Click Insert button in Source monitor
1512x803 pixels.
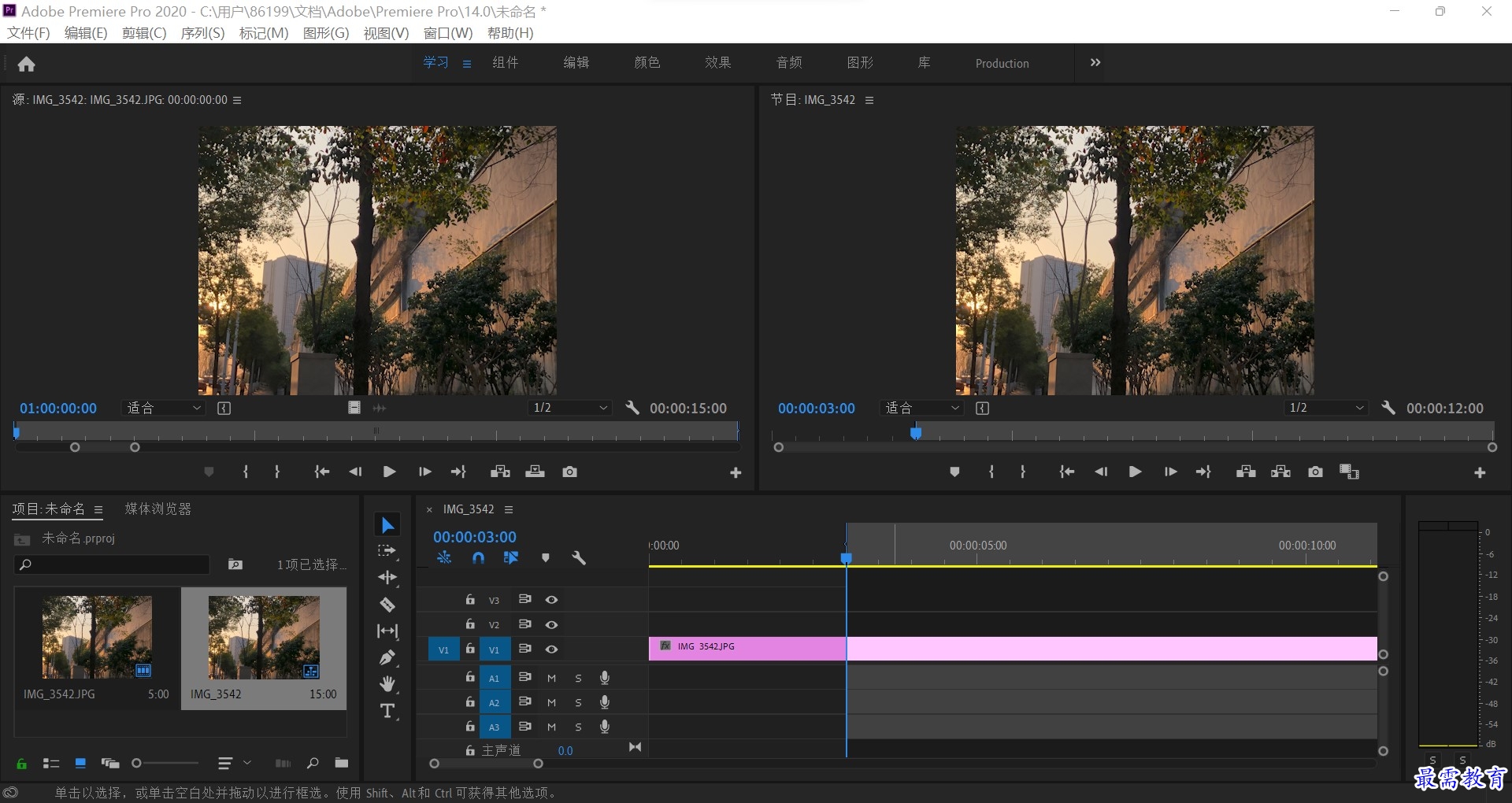coord(500,472)
